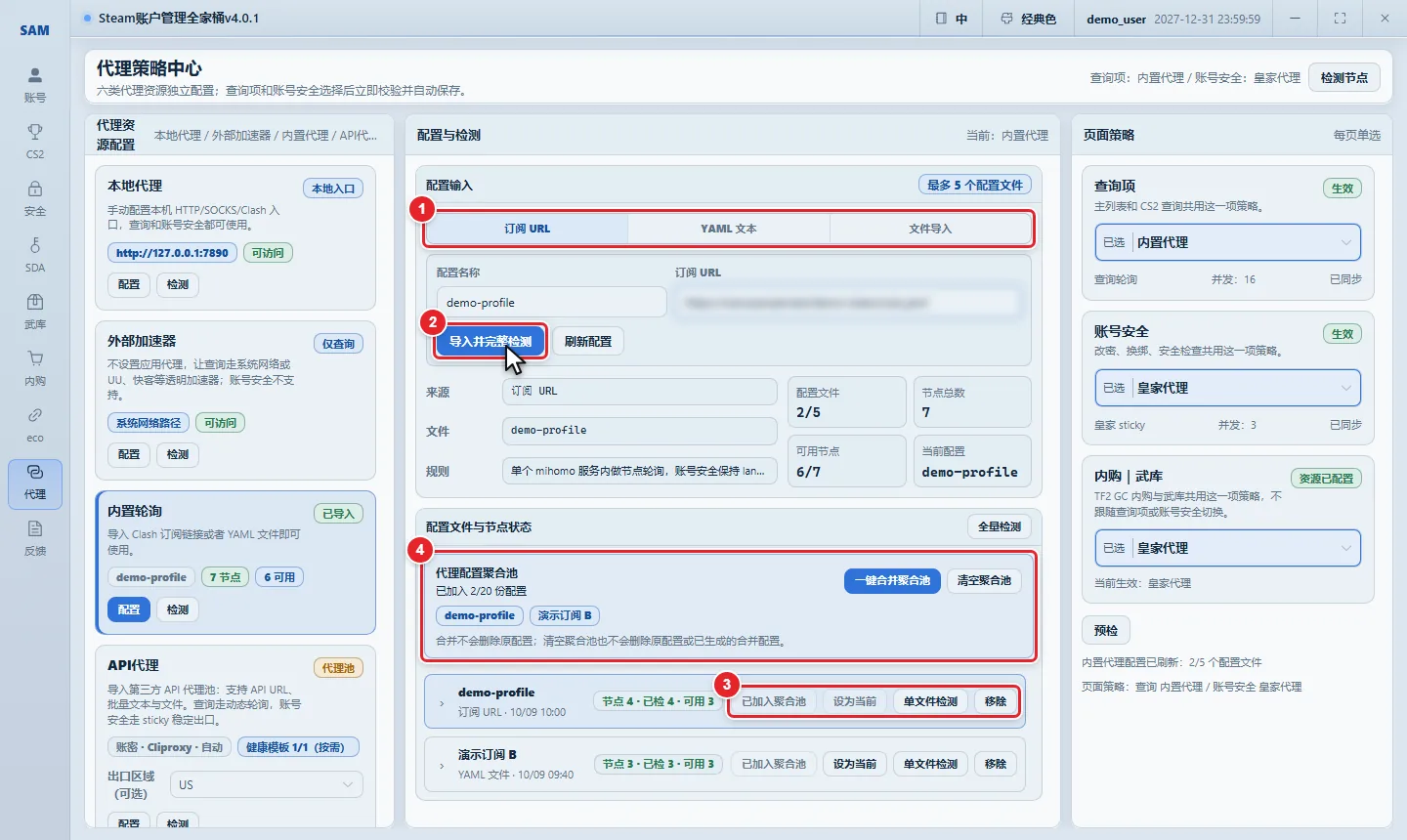Image resolution: width=1407 pixels, height=840 pixels.
Task: Click the 配置名称 input field
Action: pos(551,303)
